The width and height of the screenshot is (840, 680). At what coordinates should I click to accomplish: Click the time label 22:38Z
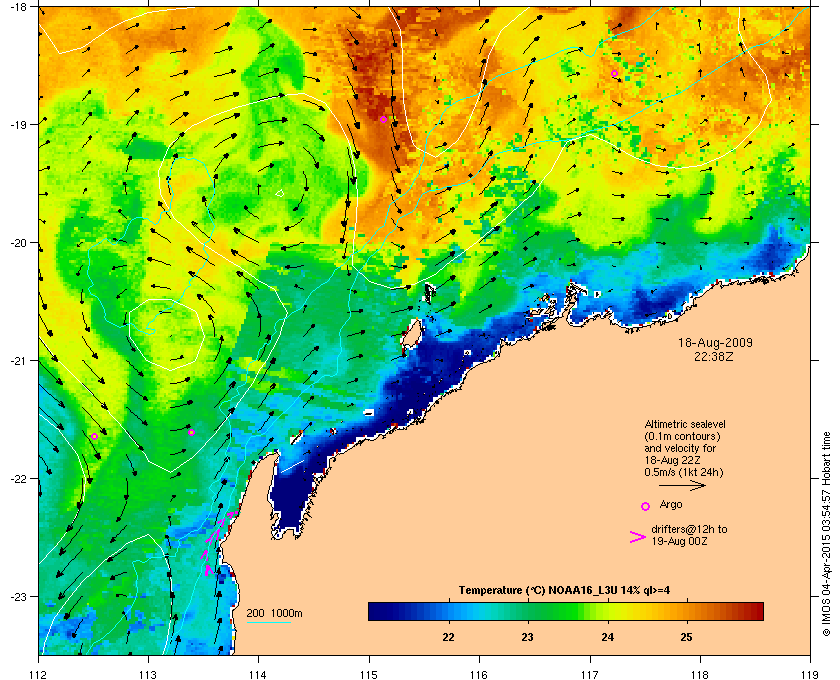click(x=714, y=356)
